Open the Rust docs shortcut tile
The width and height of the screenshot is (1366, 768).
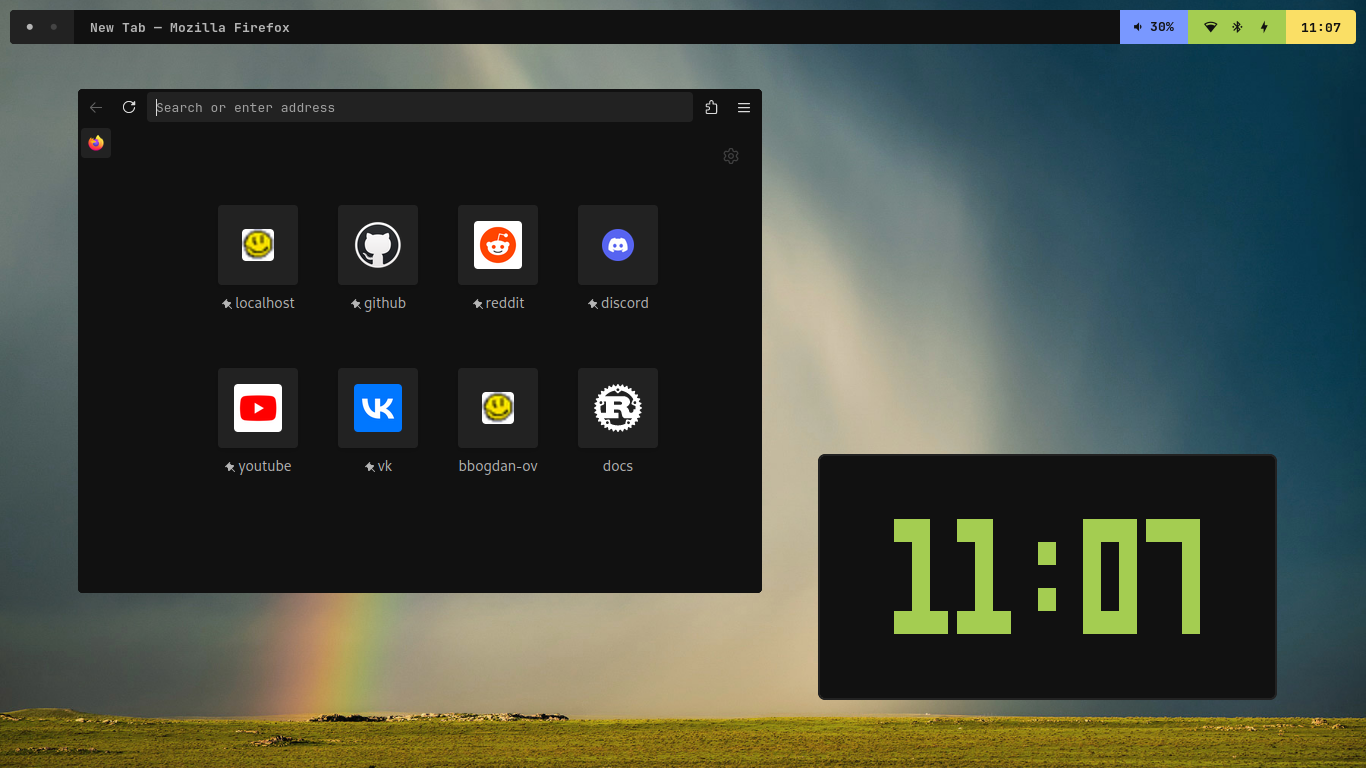click(x=618, y=408)
